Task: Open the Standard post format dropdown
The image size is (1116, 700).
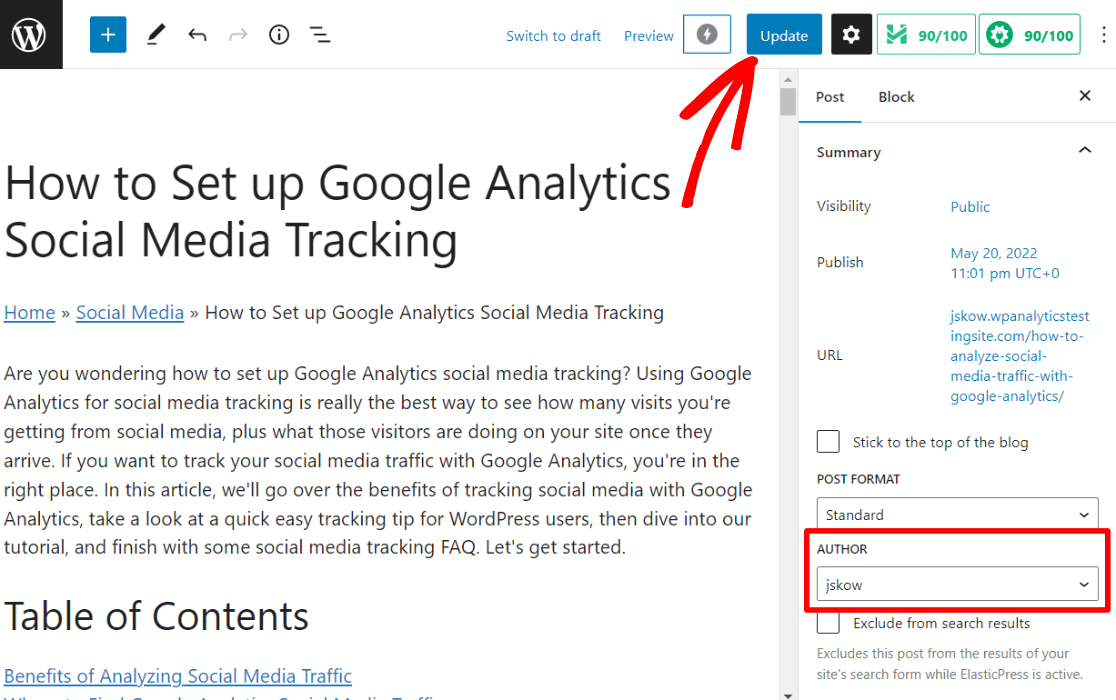Action: click(956, 514)
